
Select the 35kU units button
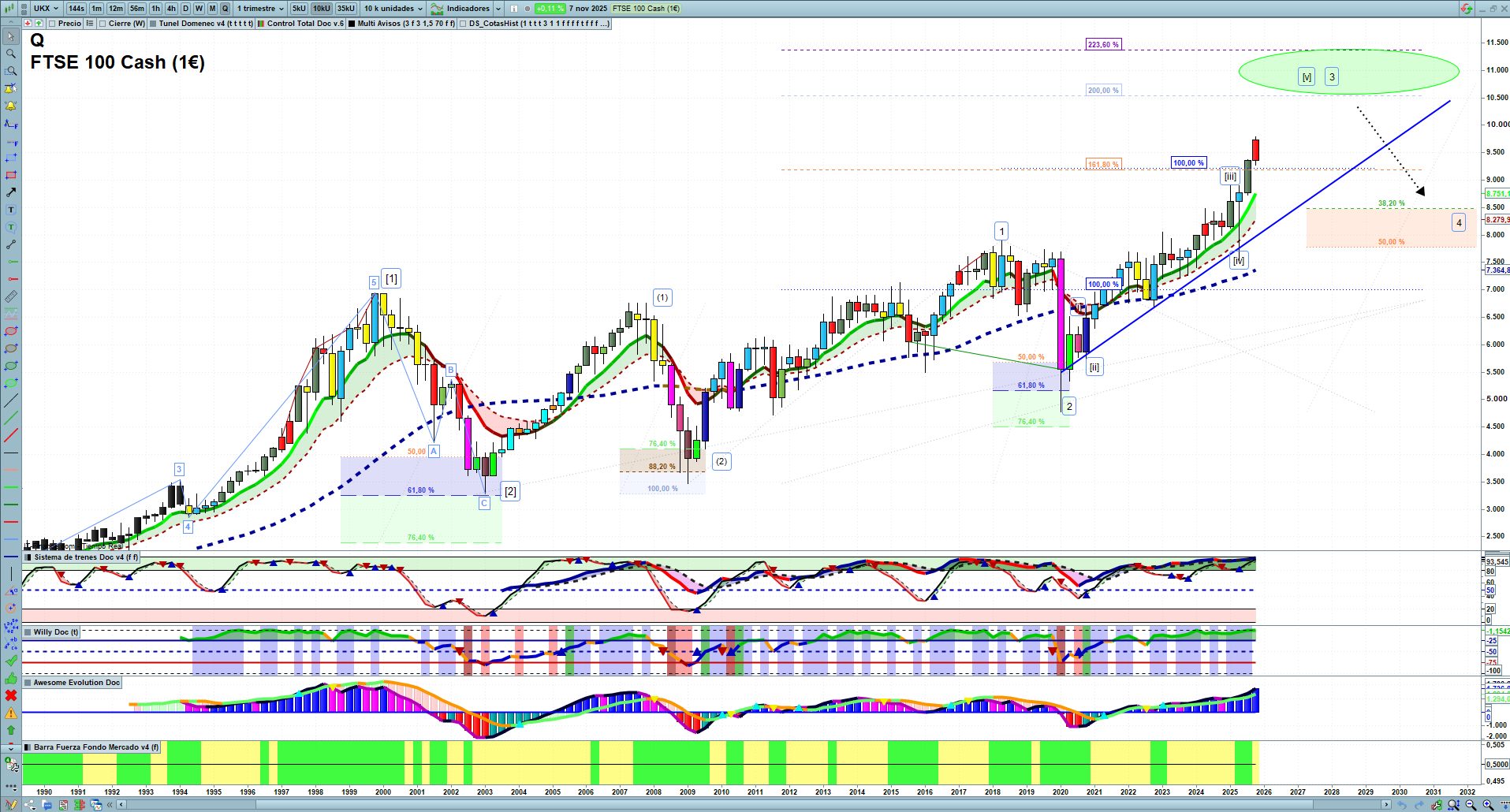tap(346, 9)
